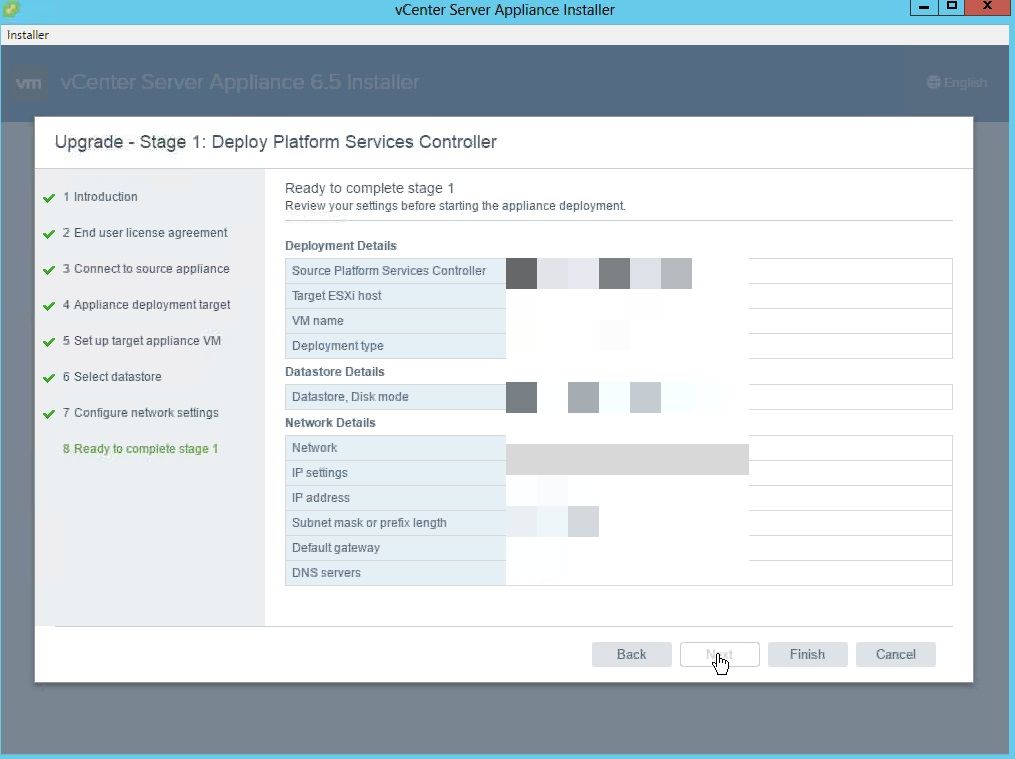Screen dimensions: 1015x759
Task: Click the disabled Next button
Action: point(719,654)
